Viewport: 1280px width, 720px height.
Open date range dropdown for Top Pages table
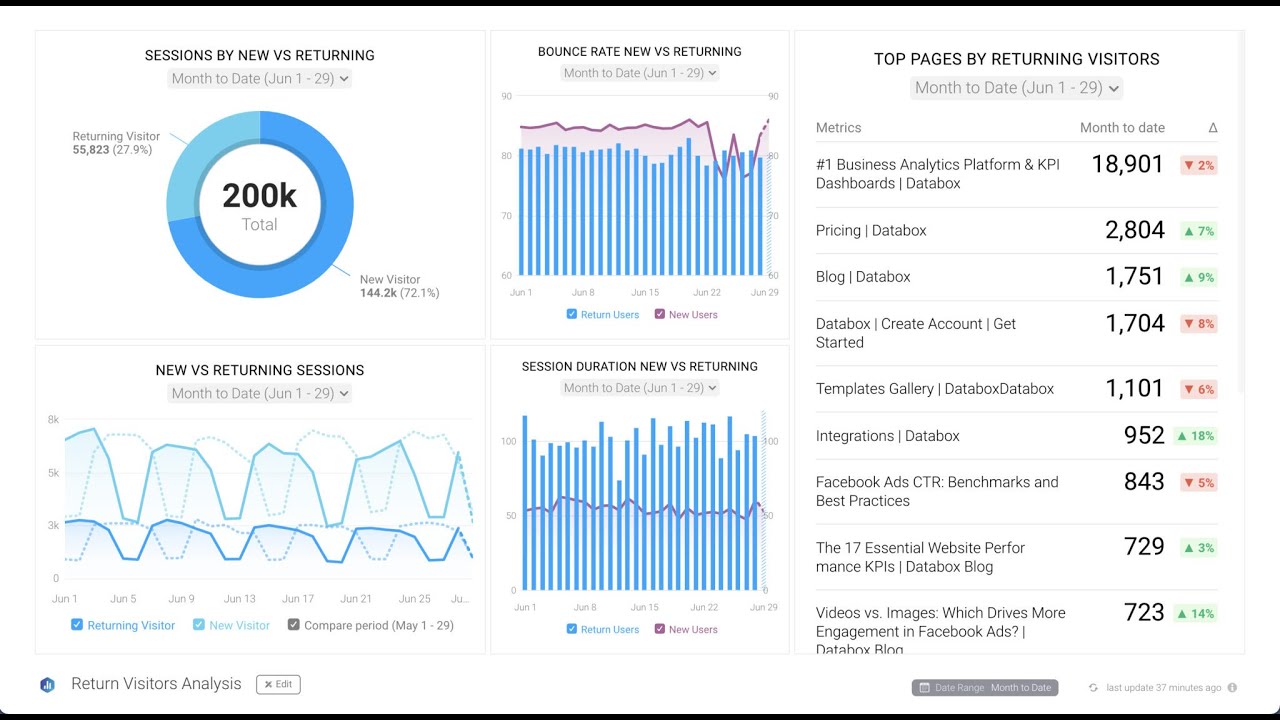(x=1017, y=88)
